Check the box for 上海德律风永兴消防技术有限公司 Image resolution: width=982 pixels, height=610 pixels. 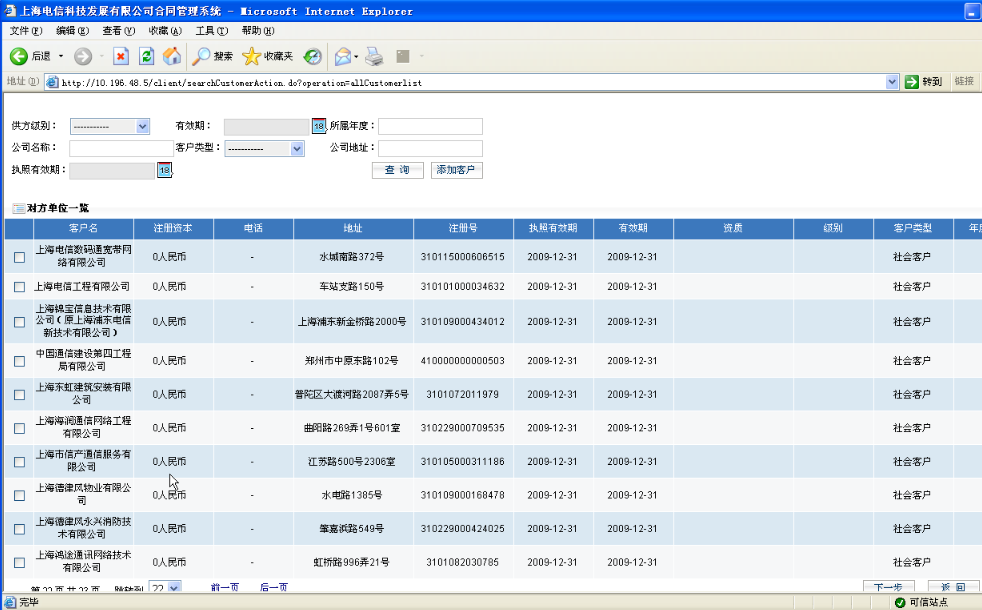(x=19, y=529)
